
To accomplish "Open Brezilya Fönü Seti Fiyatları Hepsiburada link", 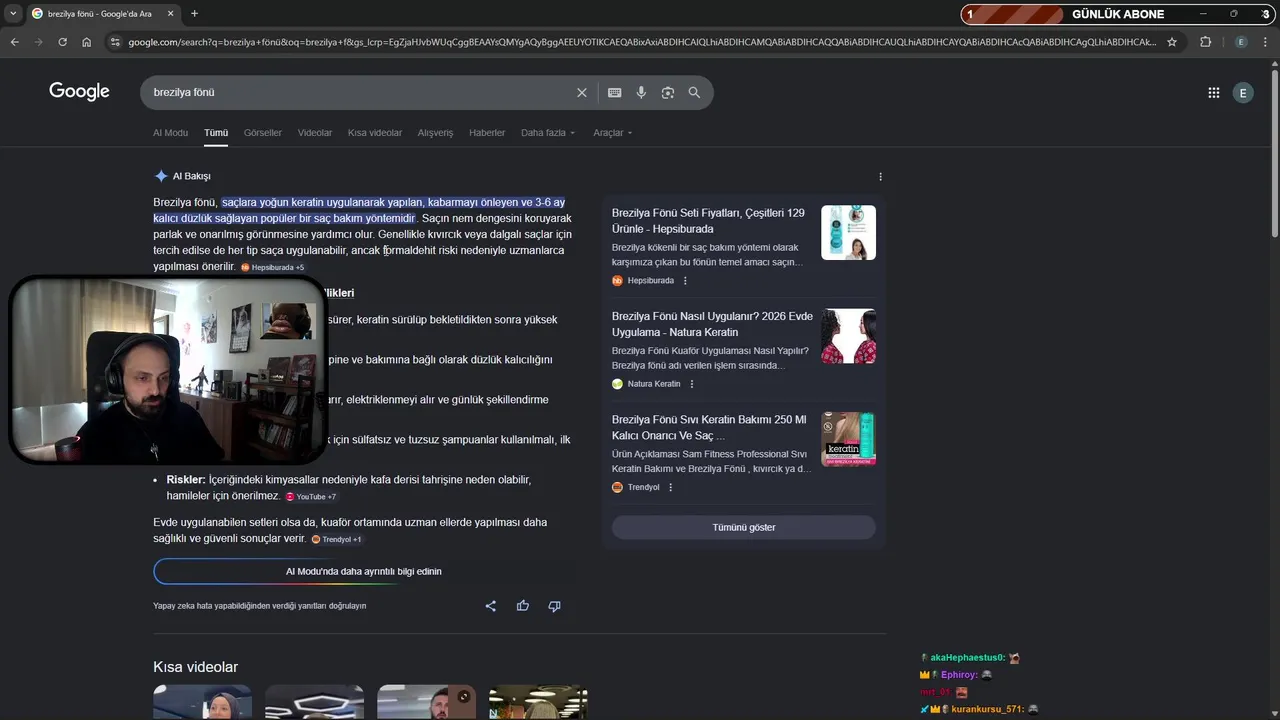I will [708, 221].
